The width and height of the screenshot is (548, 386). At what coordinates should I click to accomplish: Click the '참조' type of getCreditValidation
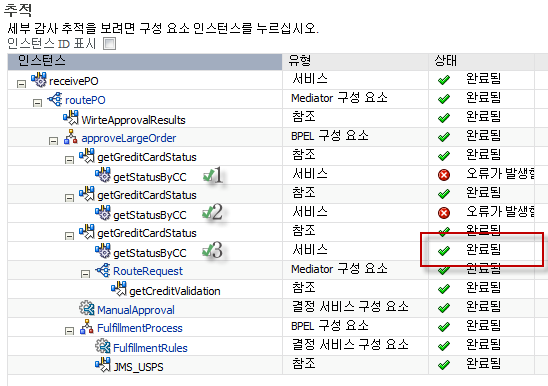pos(304,287)
